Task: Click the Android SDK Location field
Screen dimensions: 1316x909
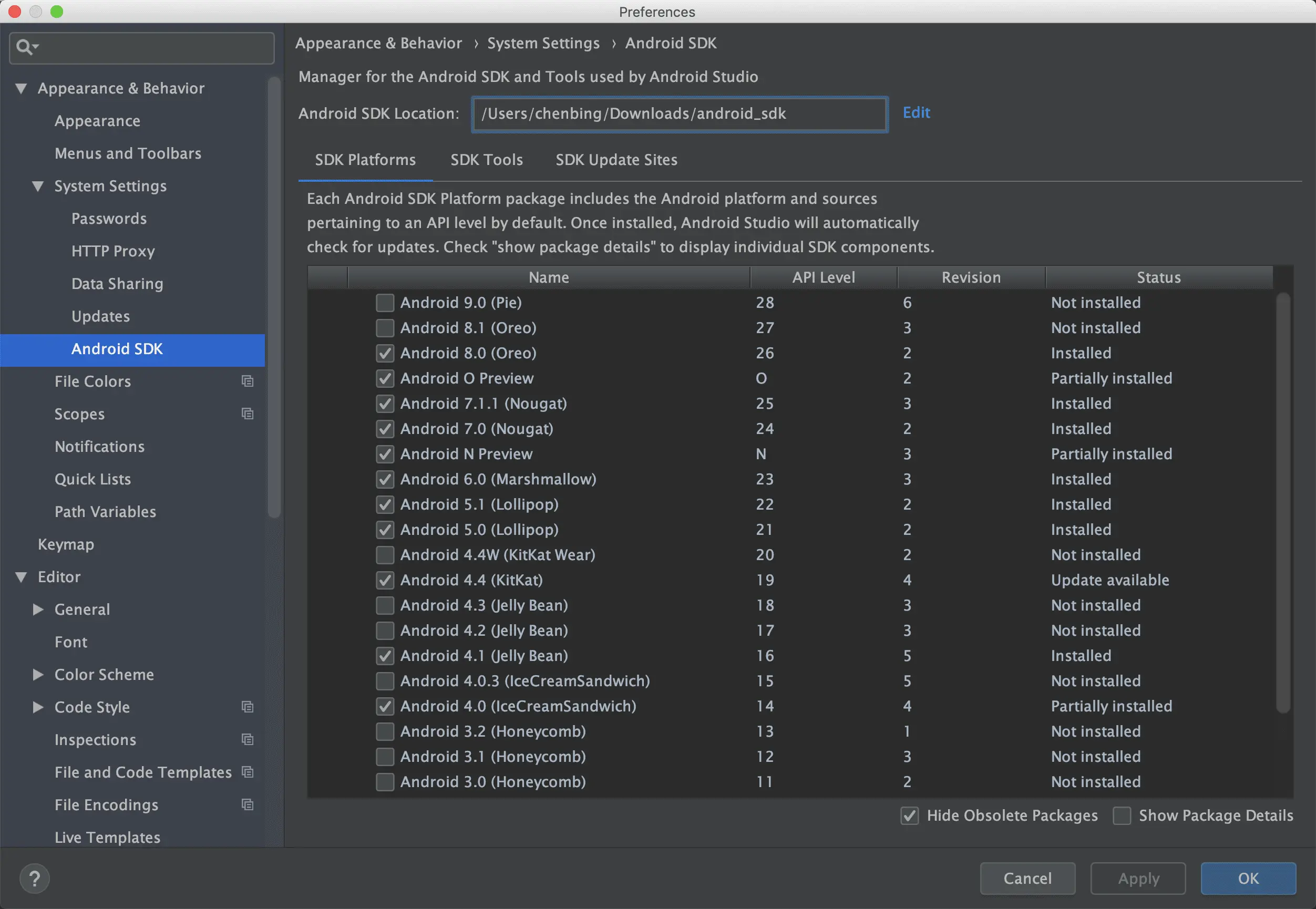Action: click(679, 114)
